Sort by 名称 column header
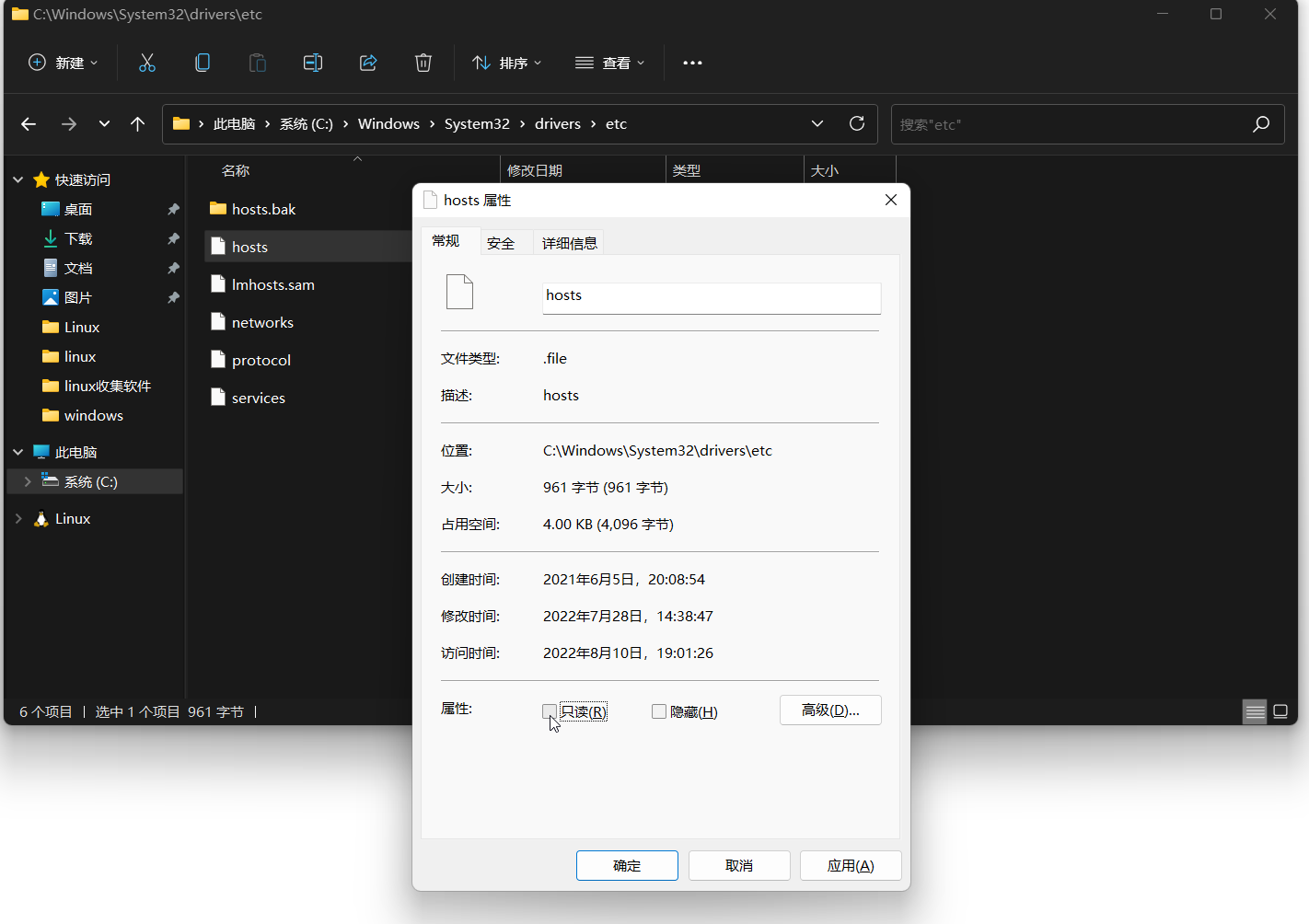The image size is (1309, 924). (x=236, y=170)
